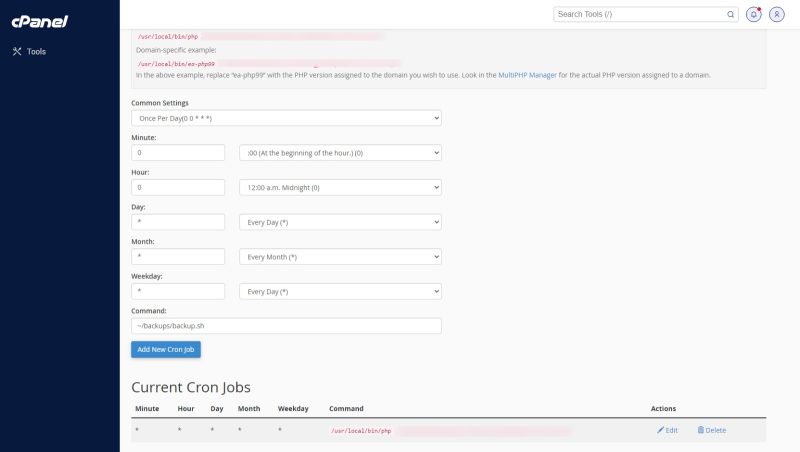Click the Delete trash icon for cron job

[x=701, y=430]
